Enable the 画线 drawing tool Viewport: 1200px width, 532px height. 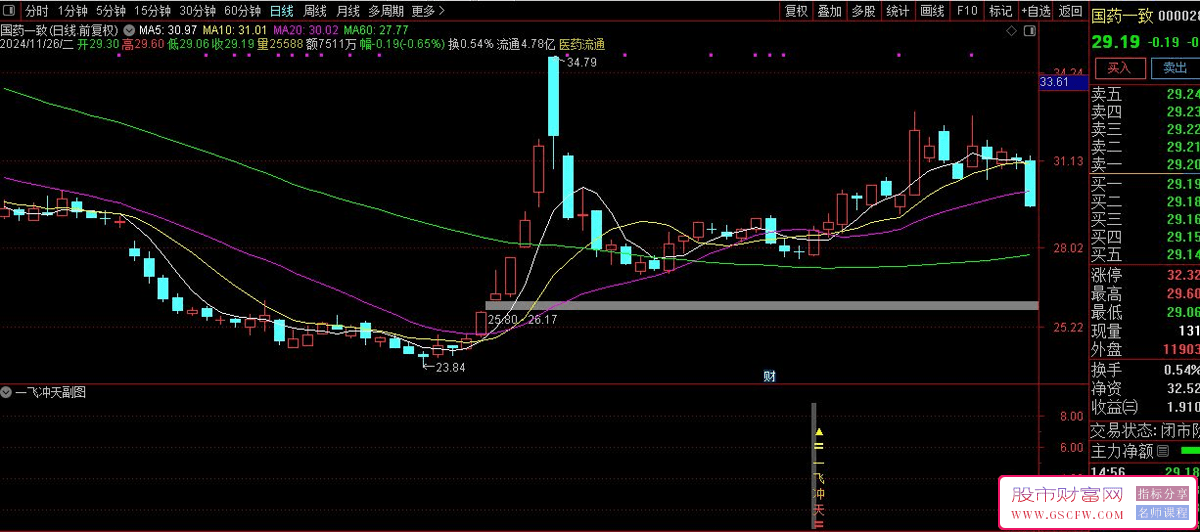point(932,11)
